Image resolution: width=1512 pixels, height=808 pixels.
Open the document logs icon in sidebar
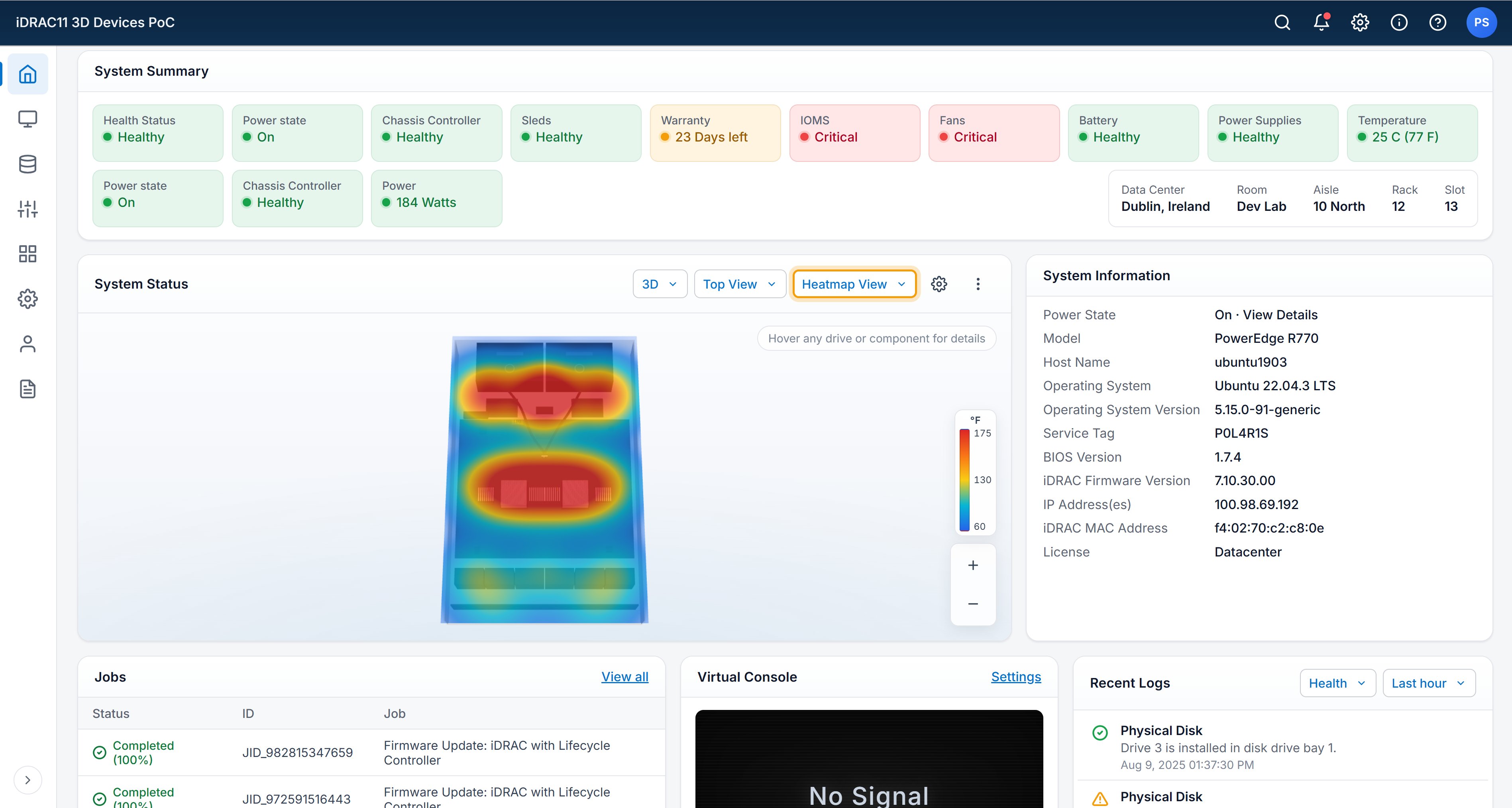tap(27, 389)
